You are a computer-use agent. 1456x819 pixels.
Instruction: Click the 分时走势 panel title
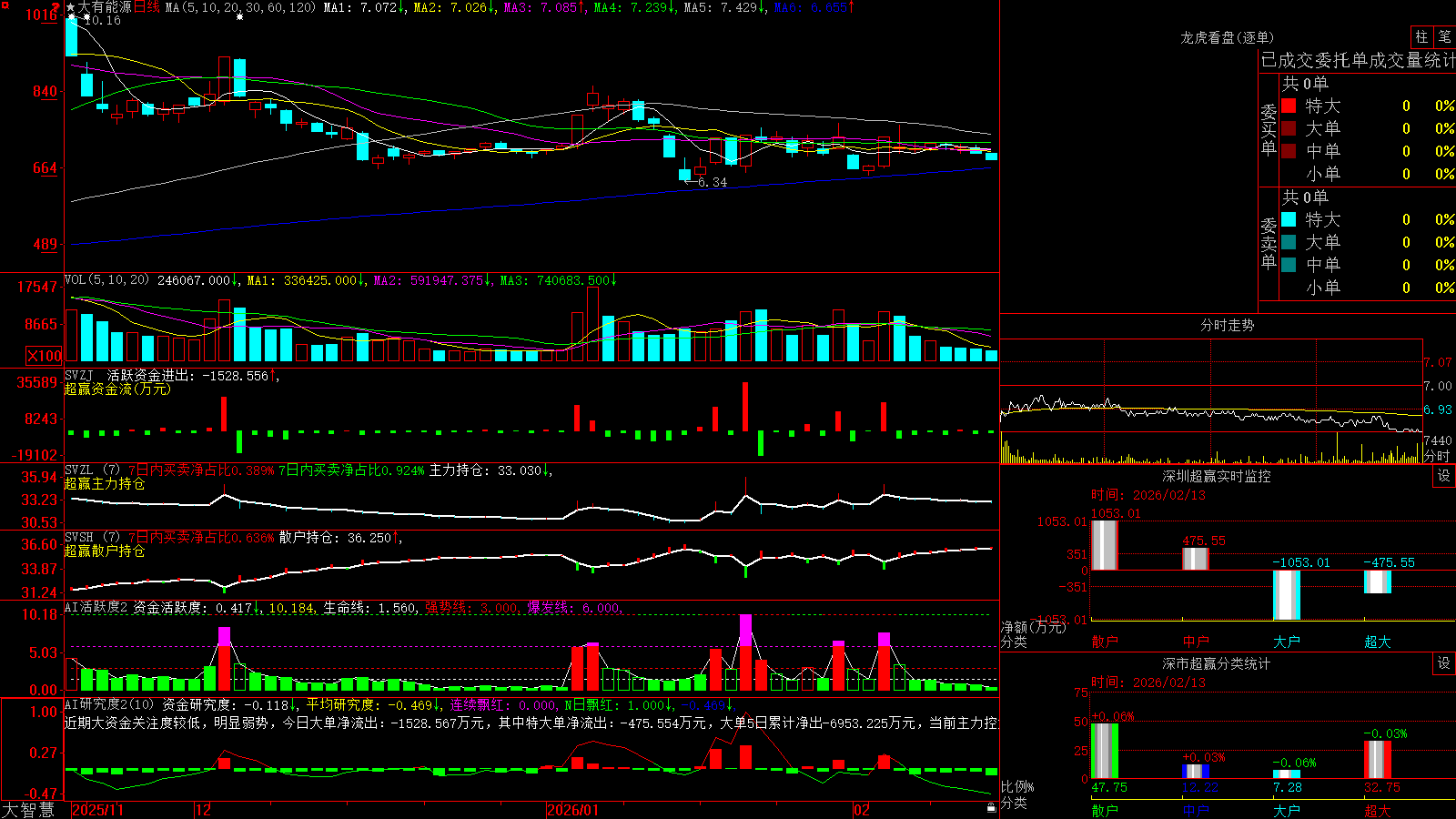(1228, 325)
